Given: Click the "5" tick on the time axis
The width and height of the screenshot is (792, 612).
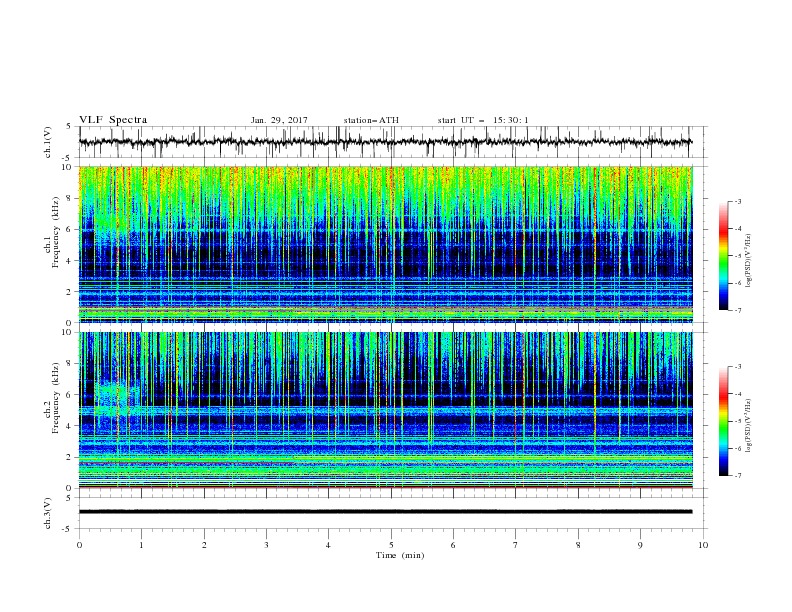Looking at the screenshot, I should pyautogui.click(x=391, y=545).
